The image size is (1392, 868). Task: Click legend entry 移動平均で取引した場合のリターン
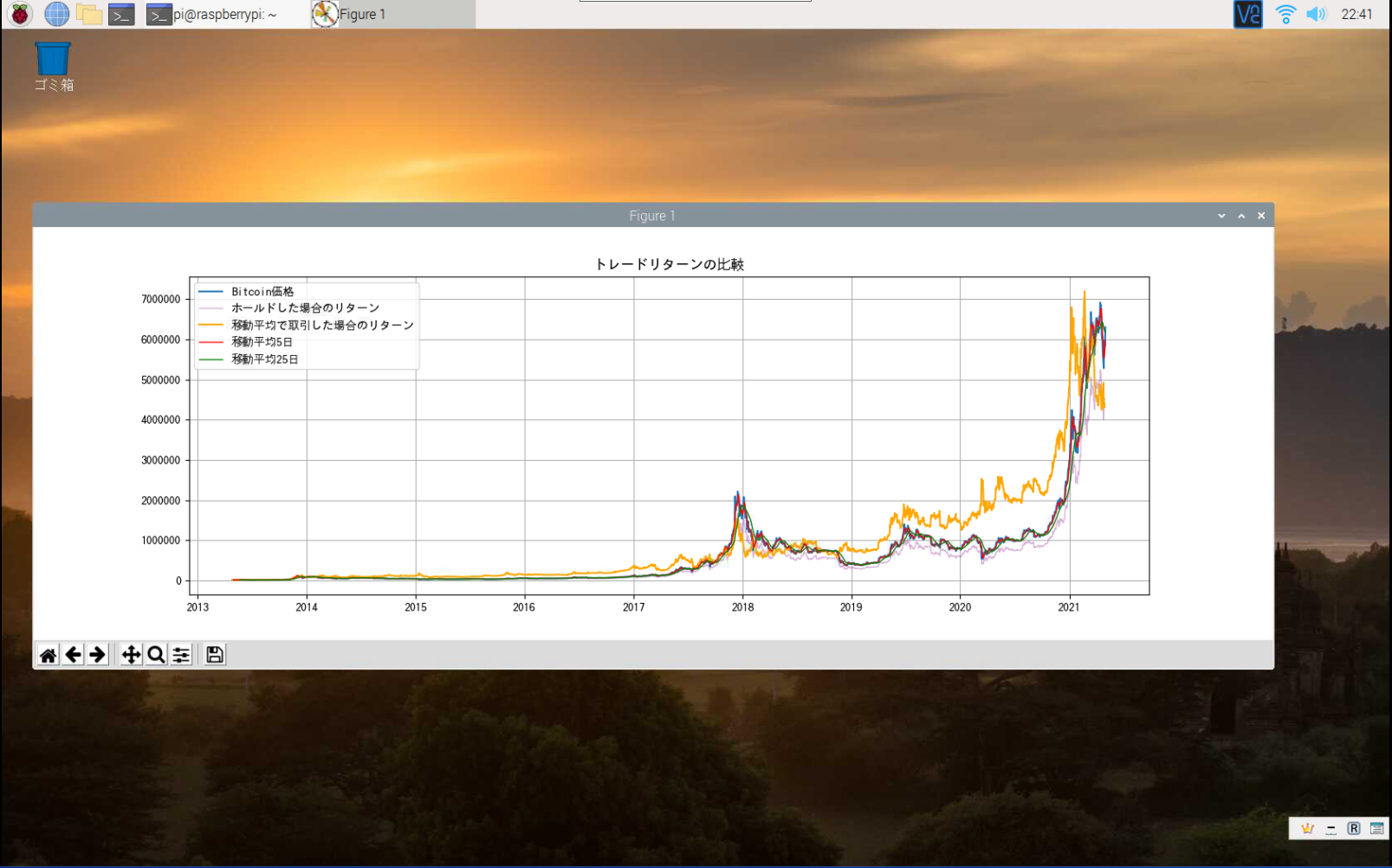pos(322,326)
